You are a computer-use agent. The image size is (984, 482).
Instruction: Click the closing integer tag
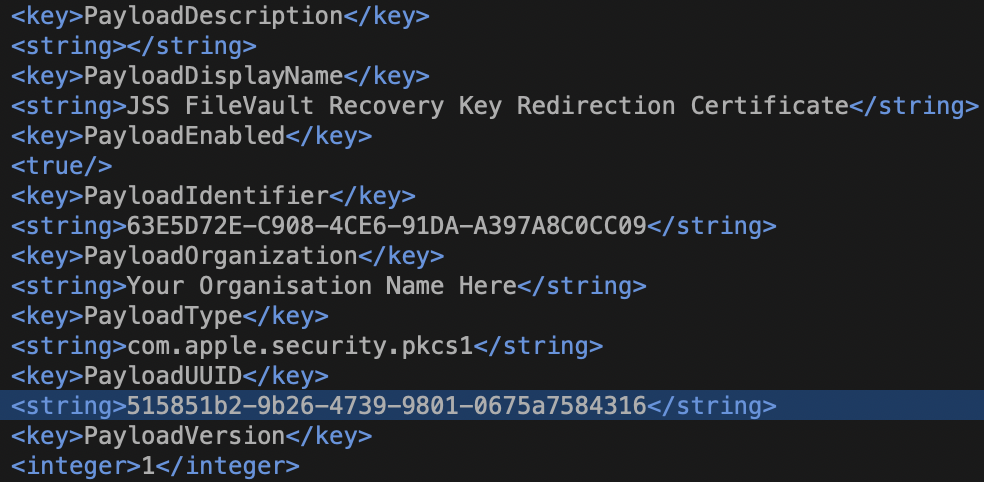[x=228, y=466]
